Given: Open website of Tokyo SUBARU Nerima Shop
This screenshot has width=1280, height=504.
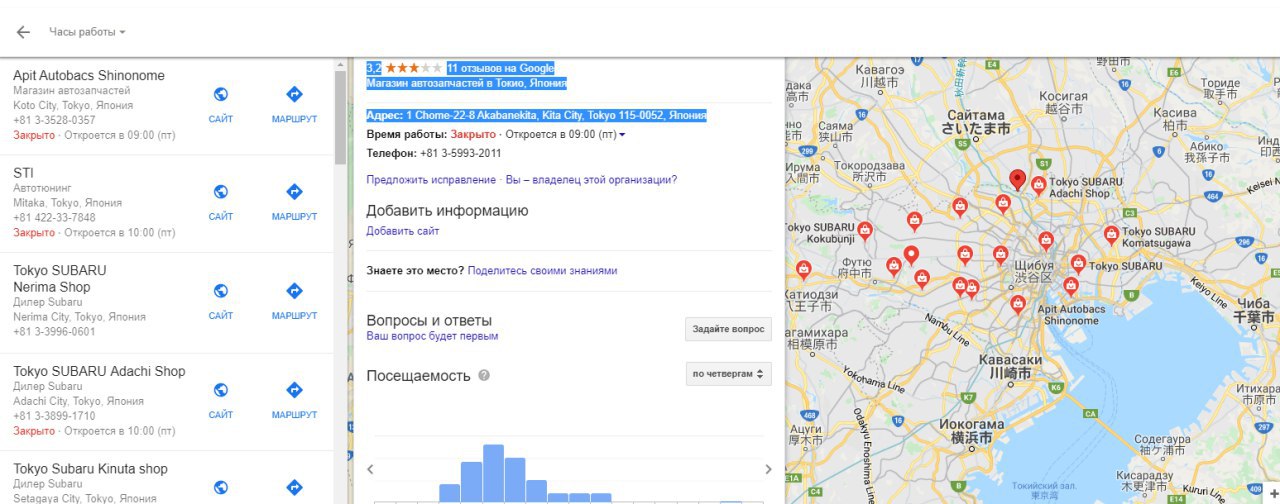Looking at the screenshot, I should [x=221, y=291].
